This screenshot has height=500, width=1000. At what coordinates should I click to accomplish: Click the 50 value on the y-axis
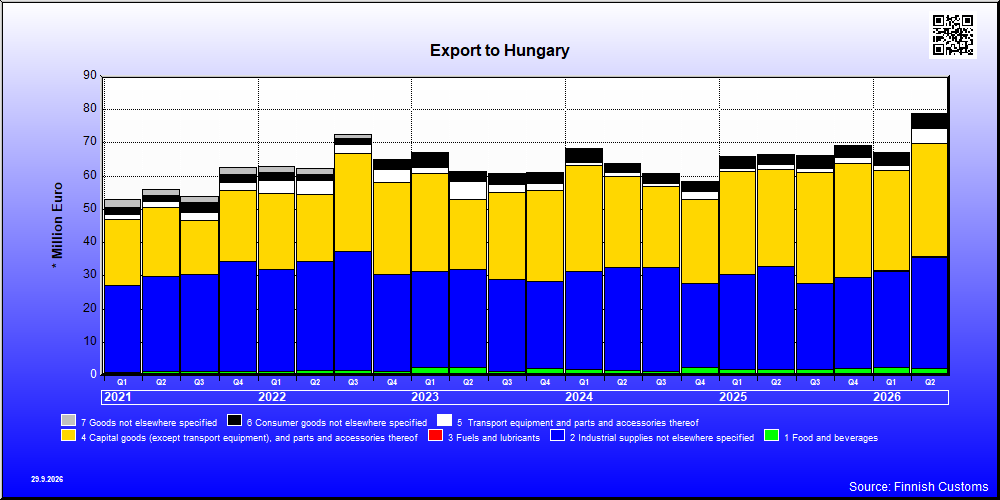coord(90,209)
